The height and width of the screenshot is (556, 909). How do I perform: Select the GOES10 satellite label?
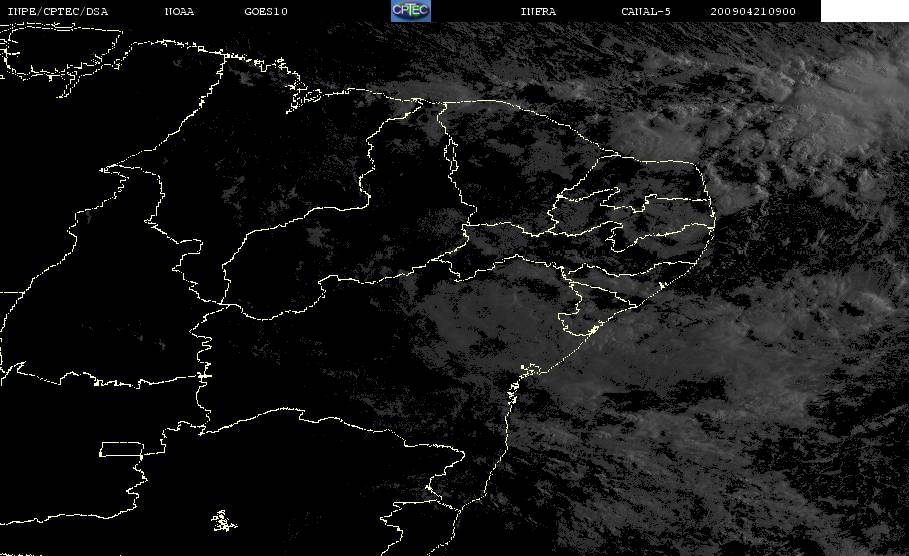pos(266,11)
